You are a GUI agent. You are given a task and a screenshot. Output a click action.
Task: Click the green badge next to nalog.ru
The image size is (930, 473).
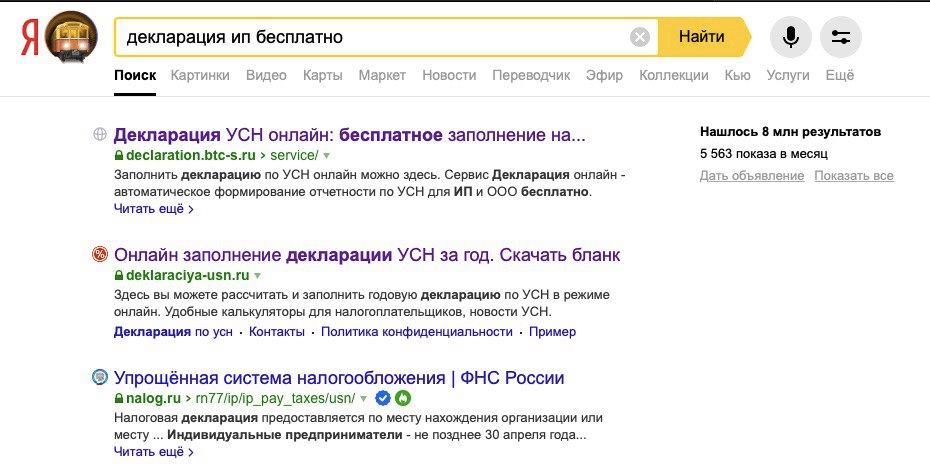(x=403, y=398)
